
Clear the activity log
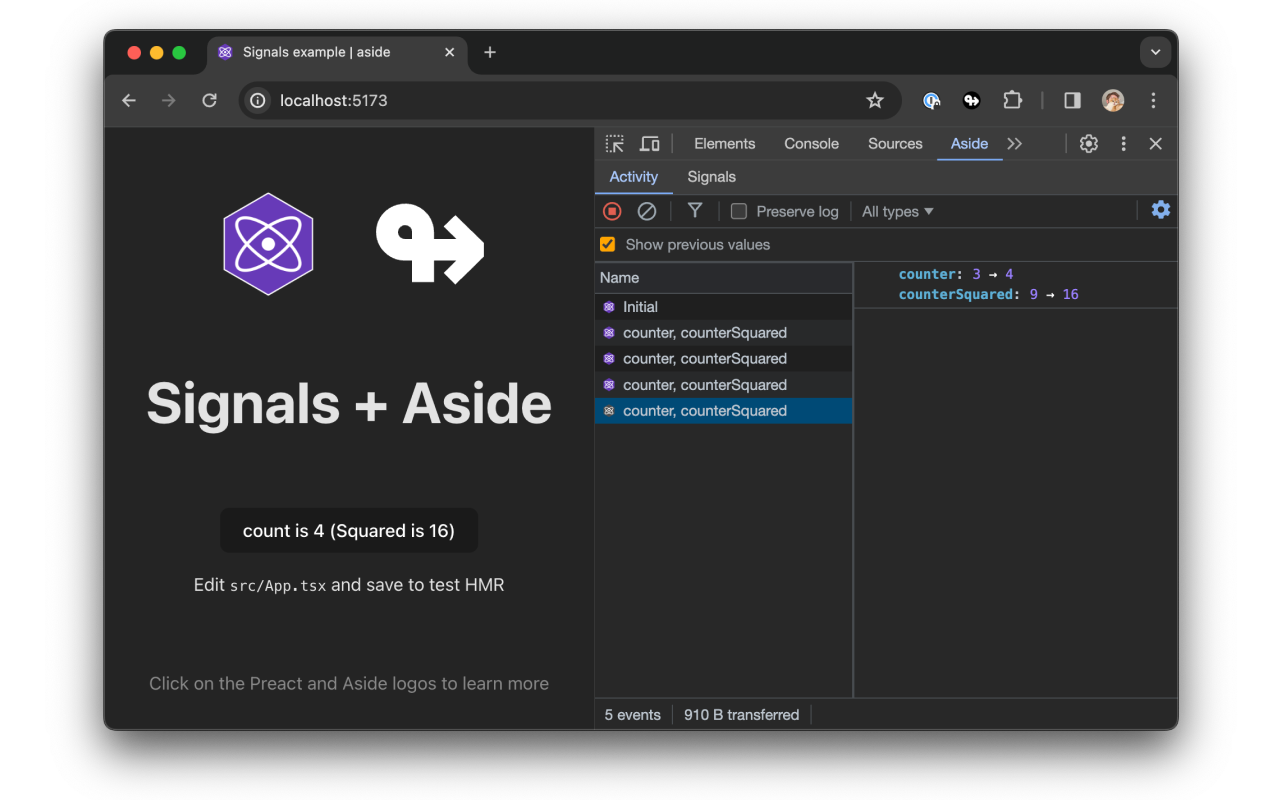coord(647,211)
